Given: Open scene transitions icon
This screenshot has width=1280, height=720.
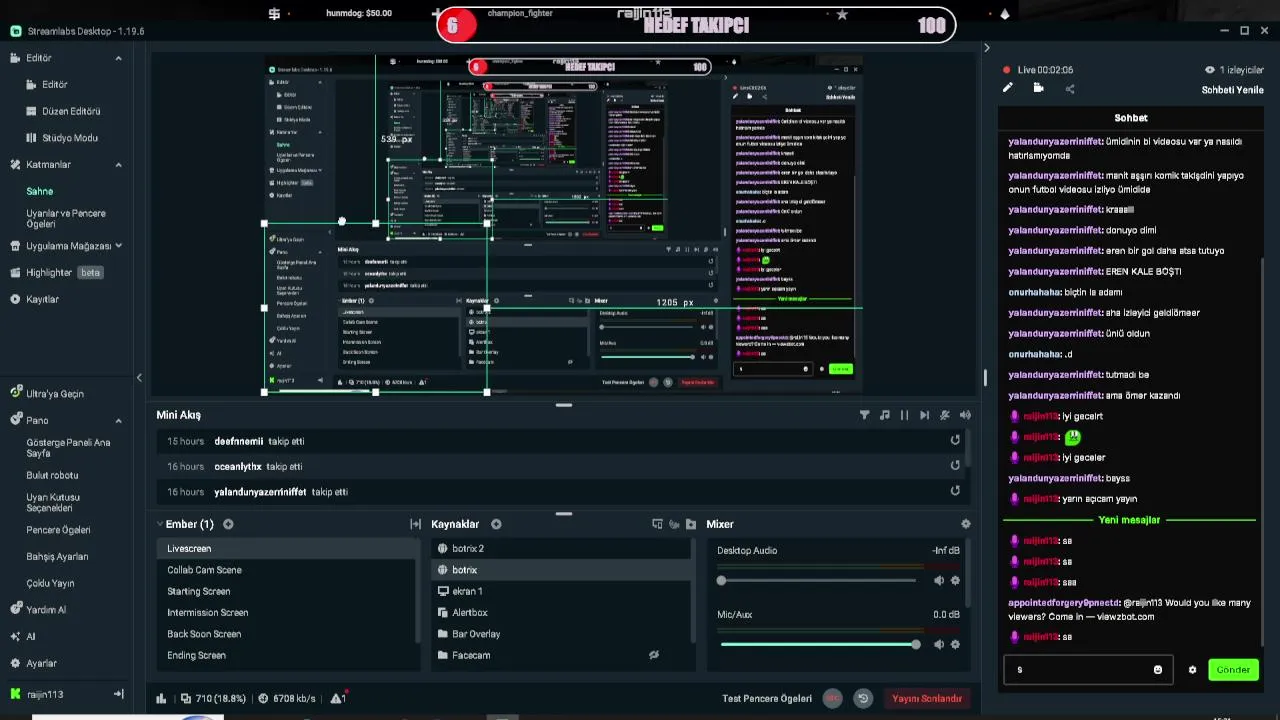Looking at the screenshot, I should tap(415, 524).
